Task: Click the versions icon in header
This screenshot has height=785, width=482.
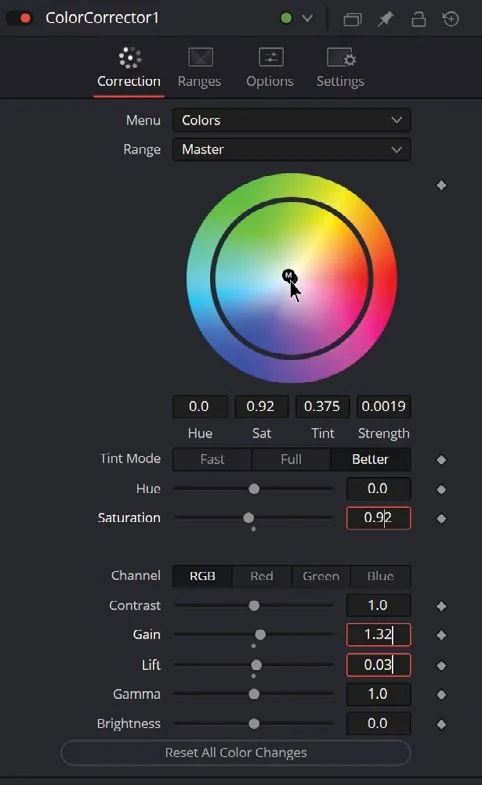Action: (x=352, y=19)
